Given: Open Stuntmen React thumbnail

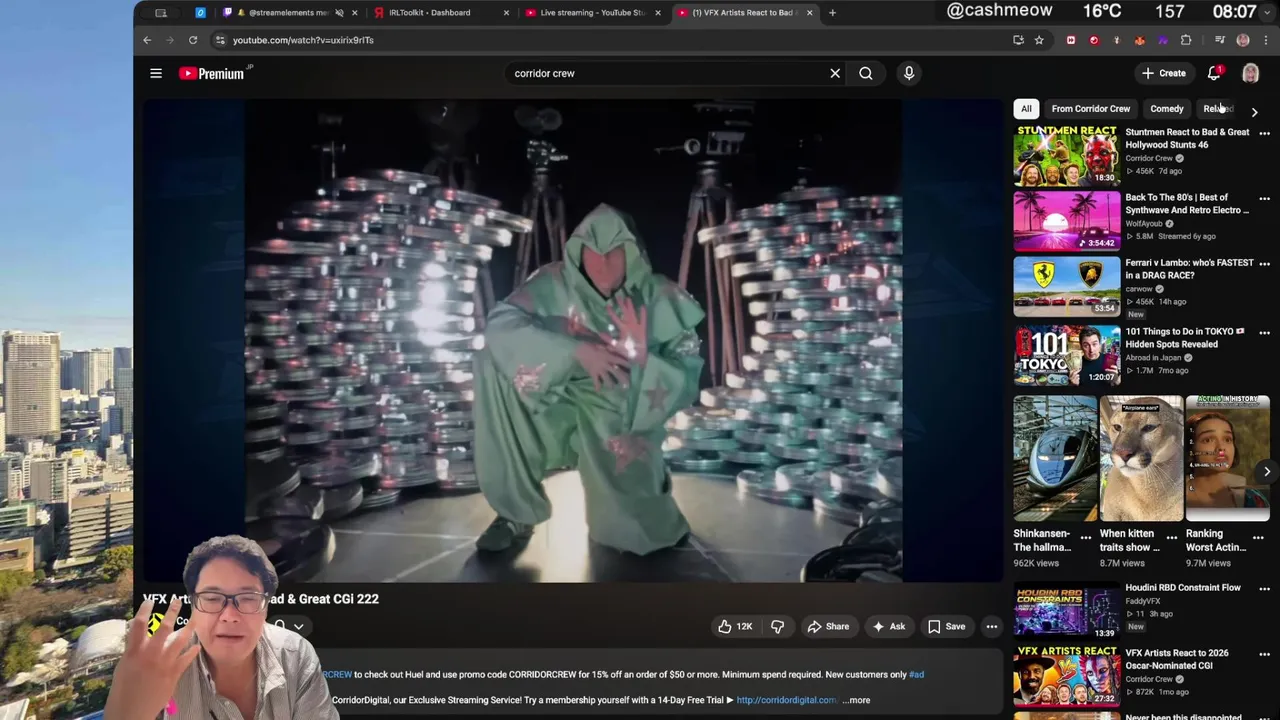Looking at the screenshot, I should pos(1067,155).
